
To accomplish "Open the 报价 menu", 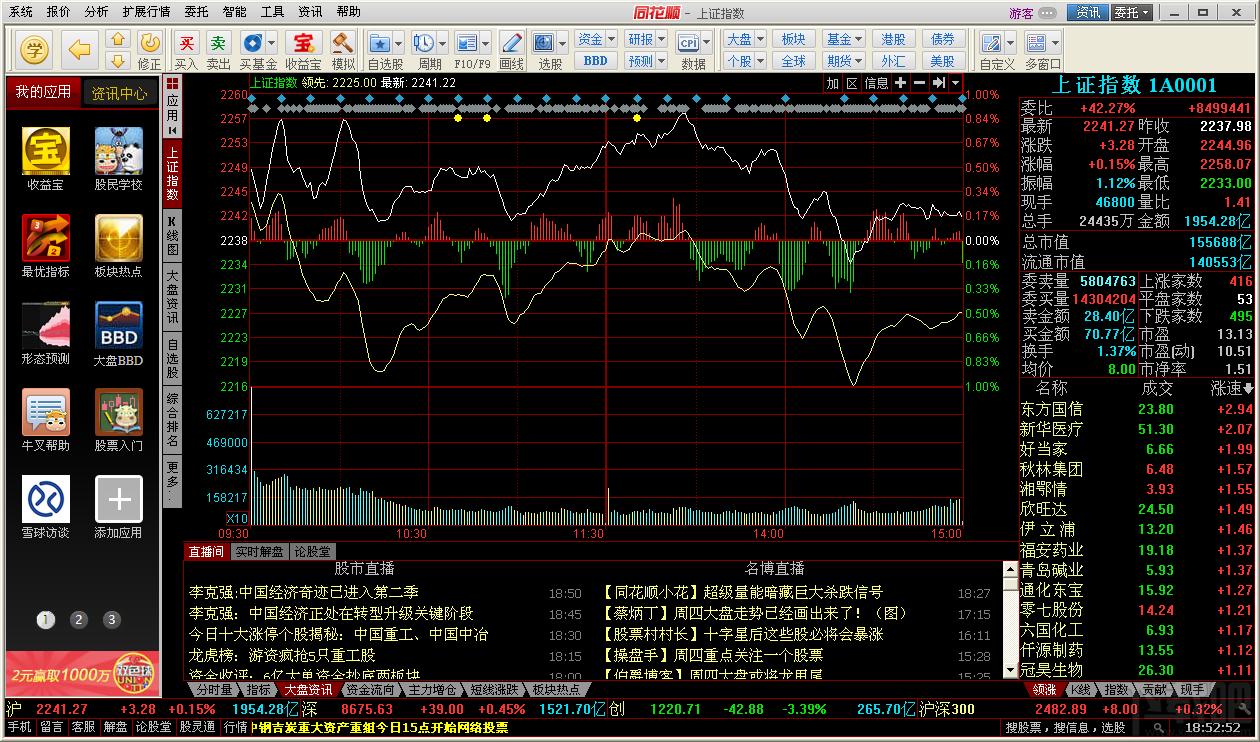I will click(59, 12).
